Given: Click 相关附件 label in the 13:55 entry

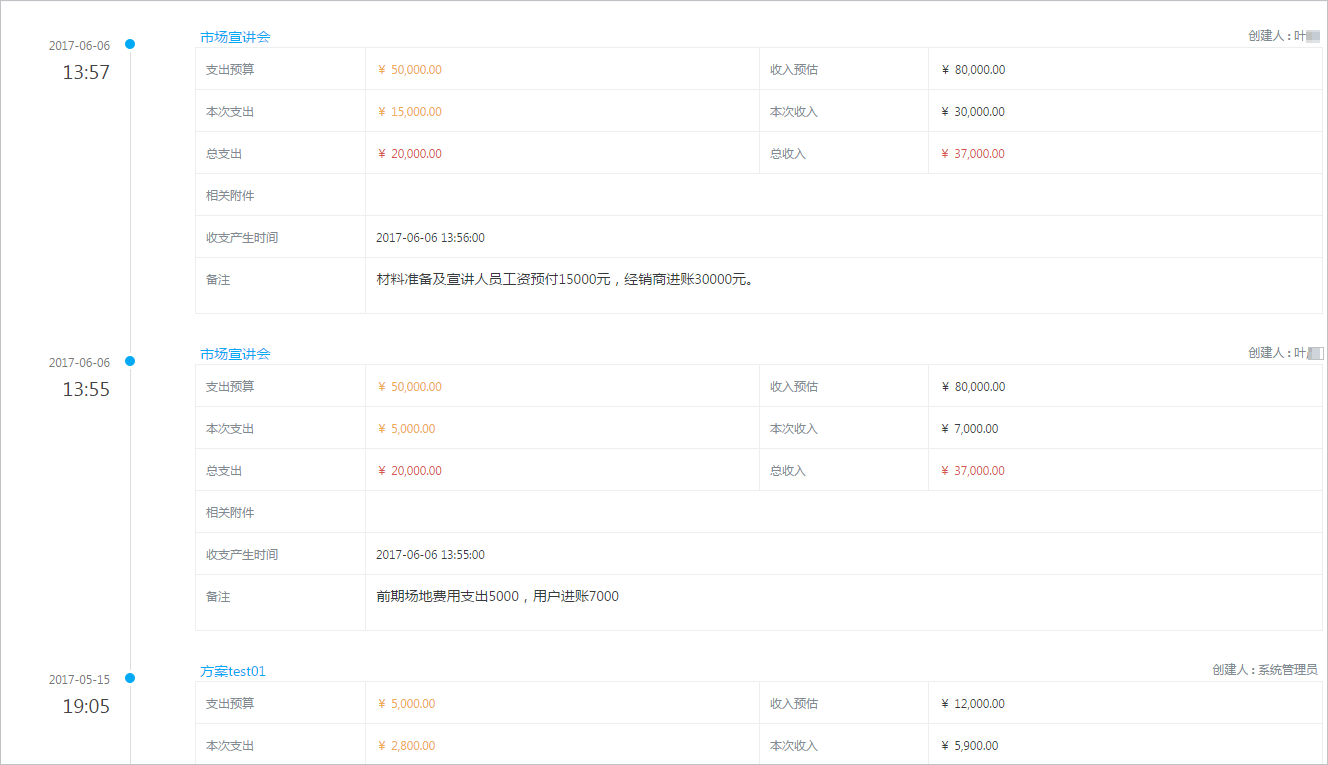Looking at the screenshot, I should [x=230, y=513].
